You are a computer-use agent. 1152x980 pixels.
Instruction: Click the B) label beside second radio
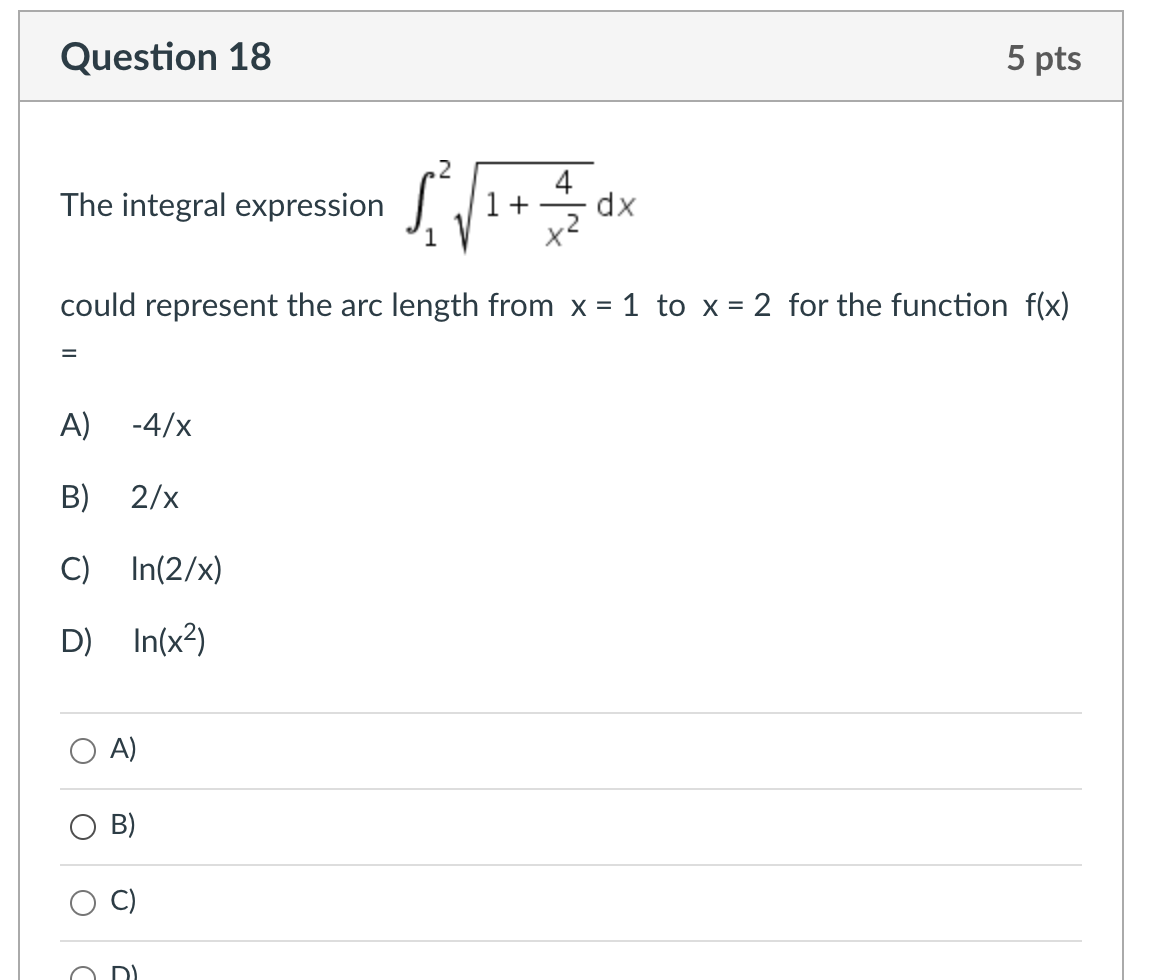coord(124,825)
